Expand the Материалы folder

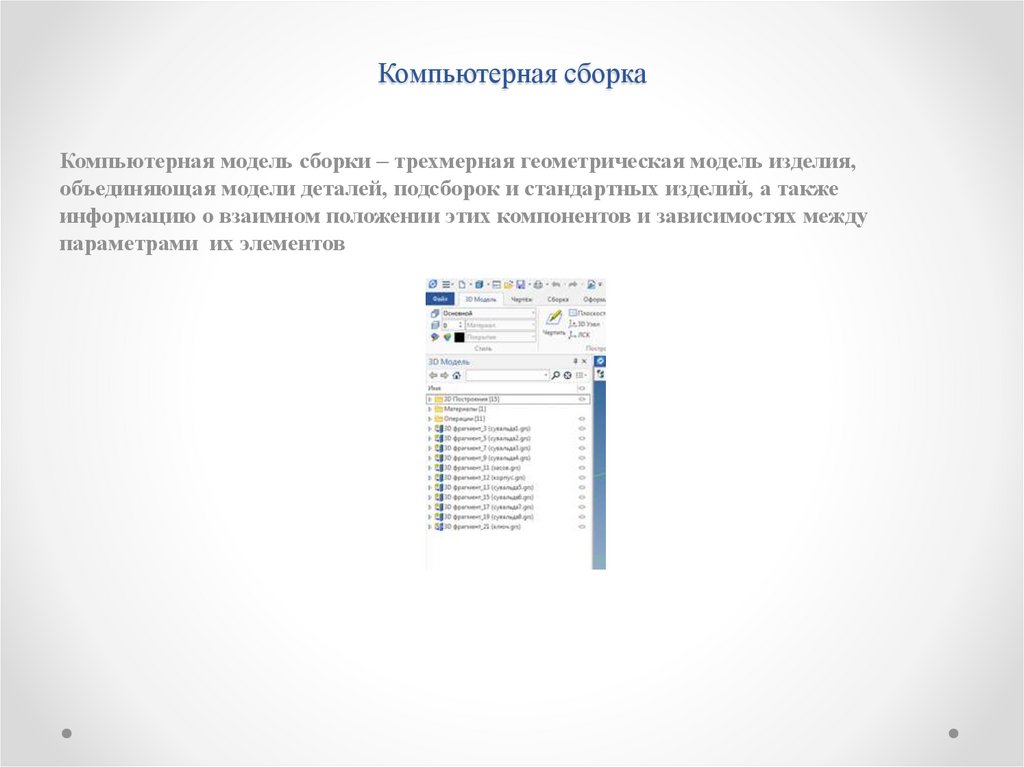click(429, 408)
